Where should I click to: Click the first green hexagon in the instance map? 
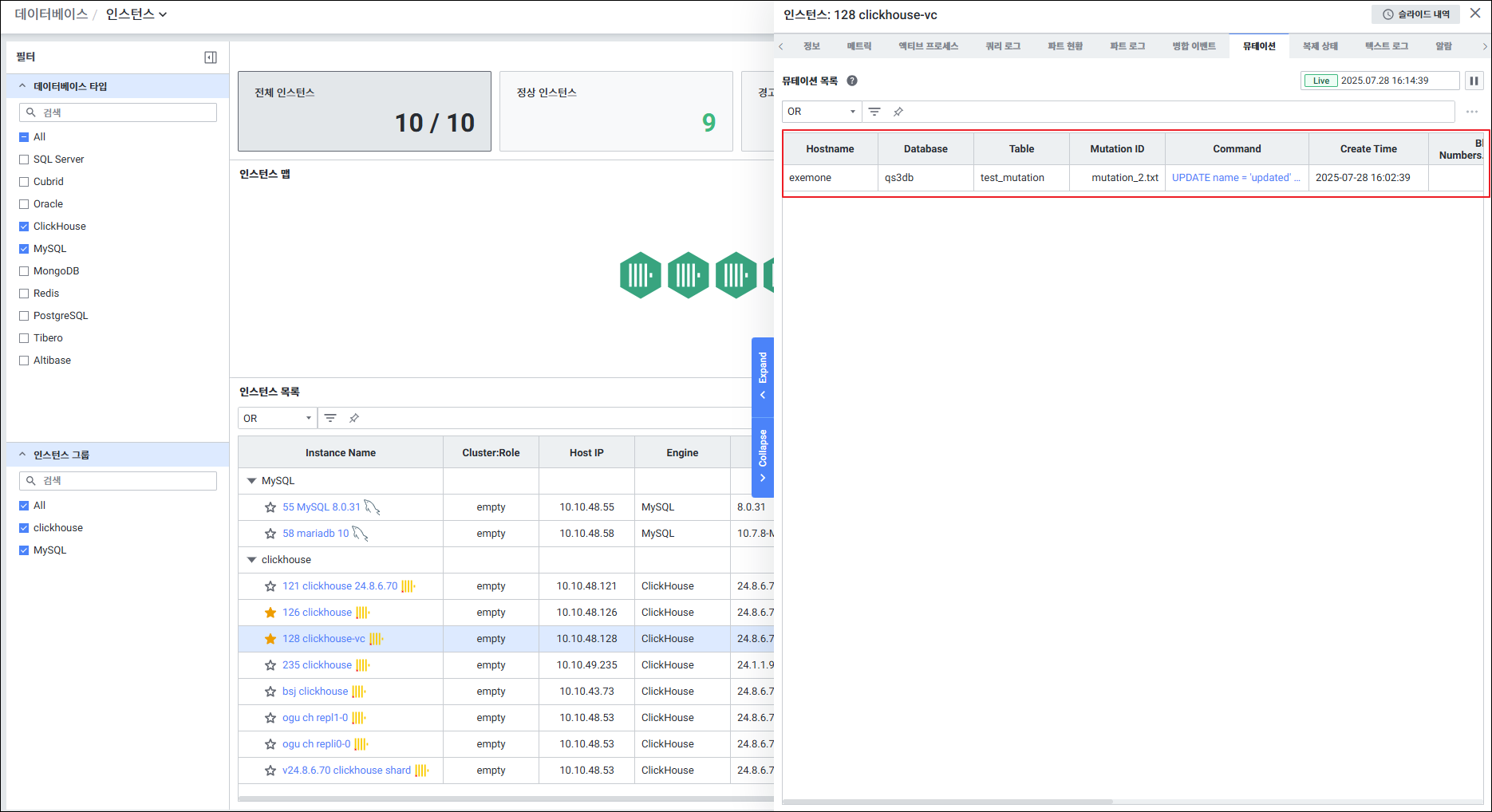pos(640,275)
